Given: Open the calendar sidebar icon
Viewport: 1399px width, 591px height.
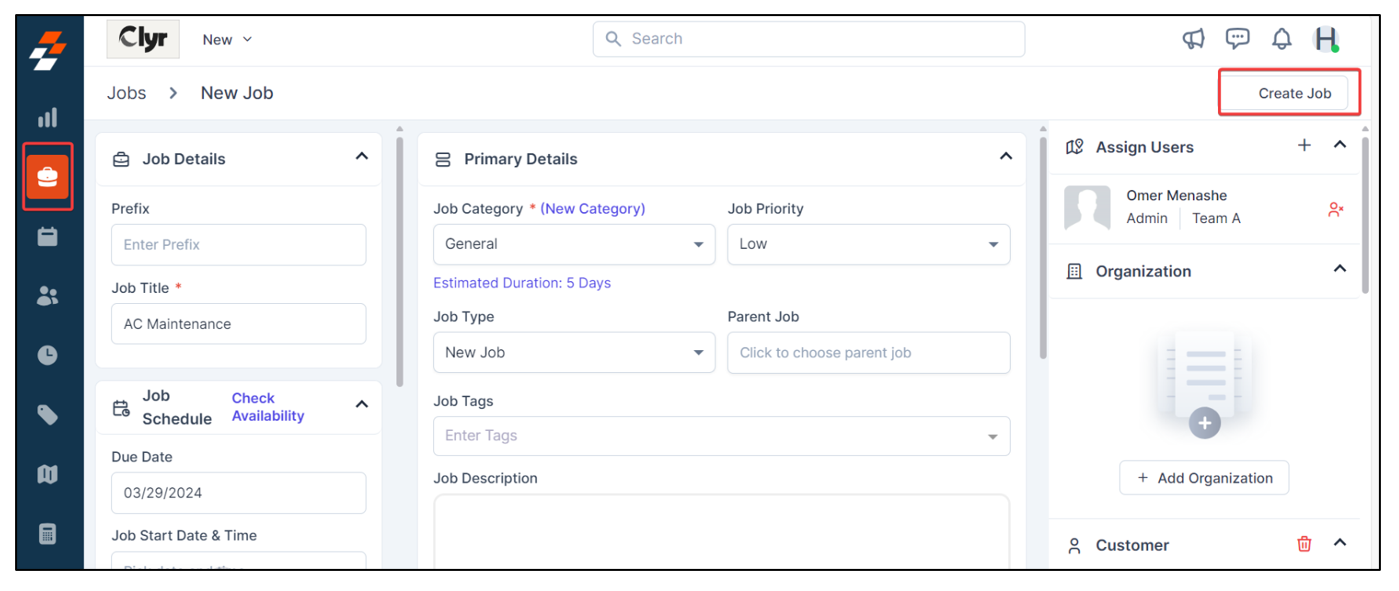Looking at the screenshot, I should click(47, 237).
